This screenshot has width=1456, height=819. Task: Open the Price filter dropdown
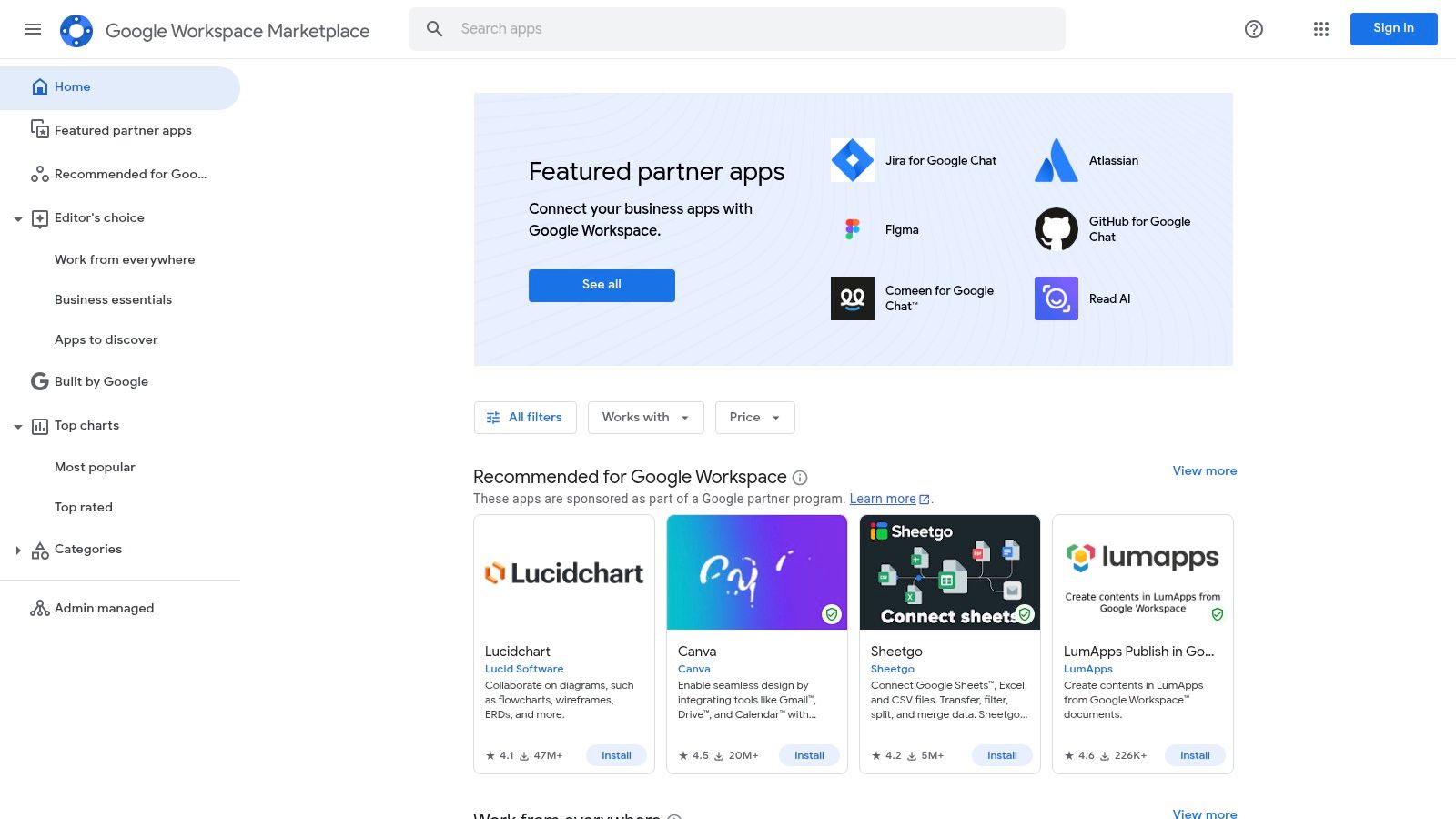click(754, 417)
